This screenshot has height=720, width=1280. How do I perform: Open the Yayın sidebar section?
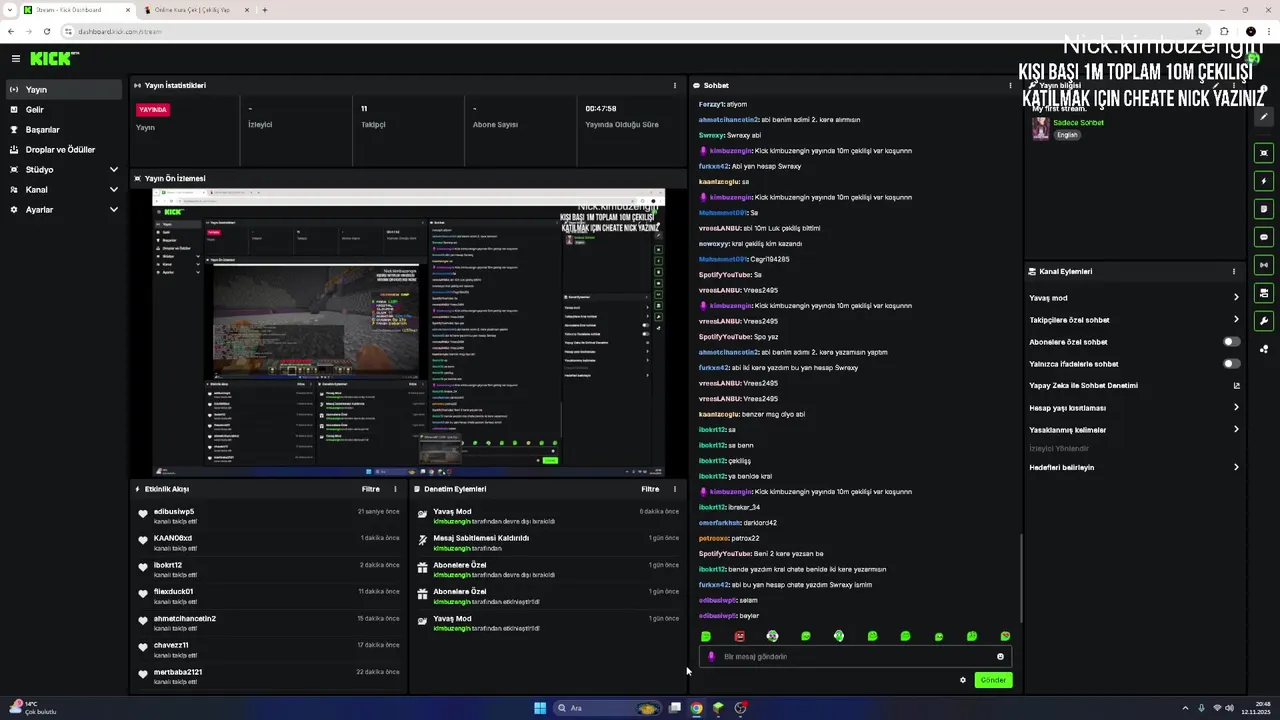pyautogui.click(x=64, y=90)
